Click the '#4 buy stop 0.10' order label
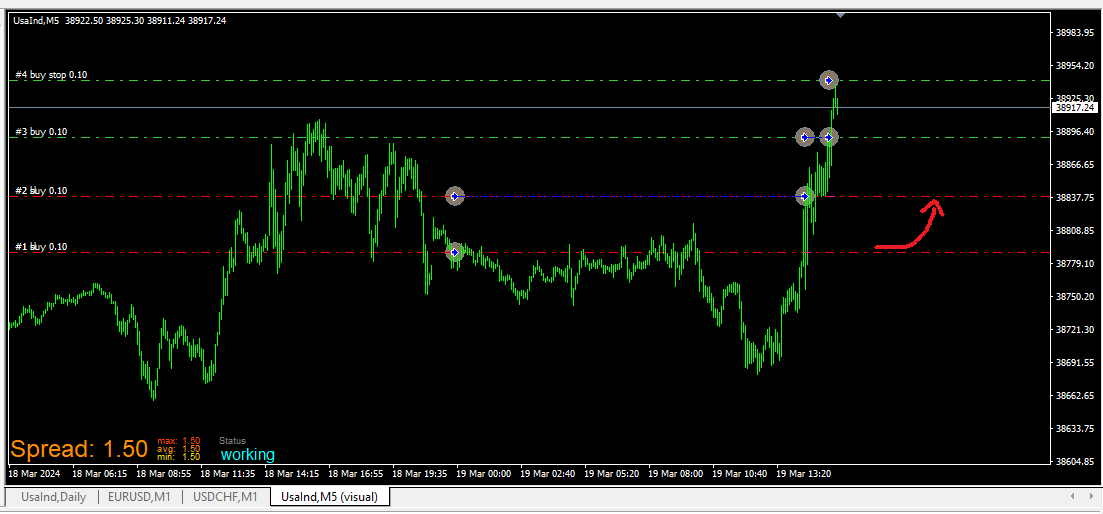 click(51, 75)
